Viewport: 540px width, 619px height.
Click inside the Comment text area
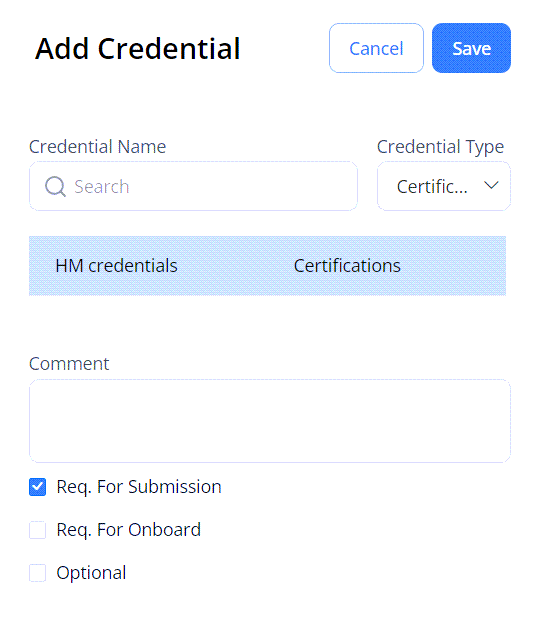[x=270, y=421]
